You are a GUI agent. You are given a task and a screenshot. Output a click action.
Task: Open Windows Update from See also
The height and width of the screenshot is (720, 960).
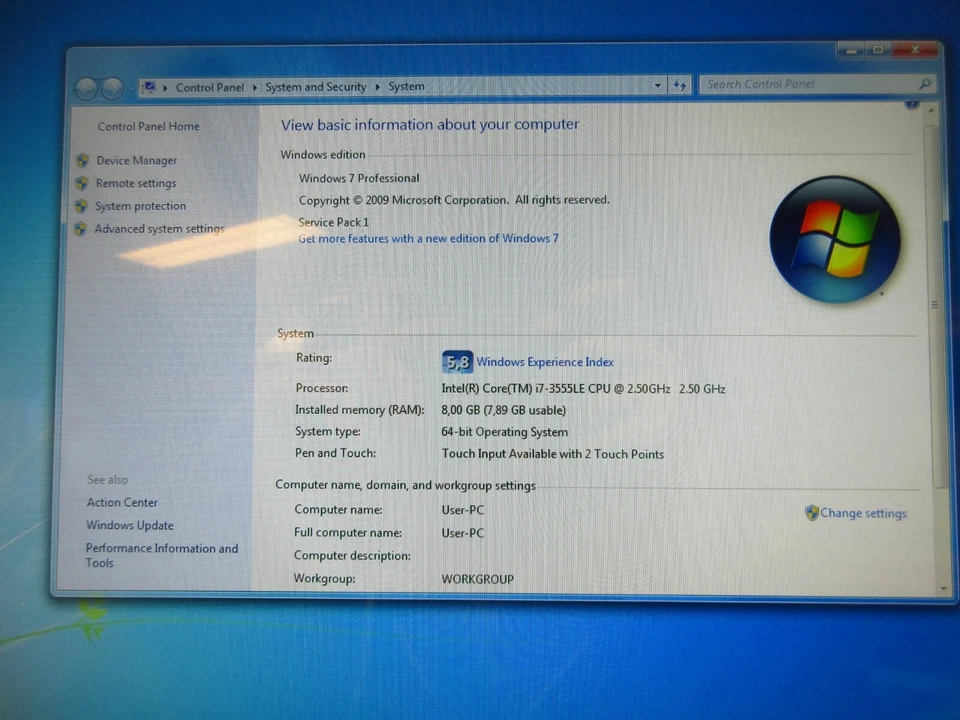pyautogui.click(x=130, y=525)
